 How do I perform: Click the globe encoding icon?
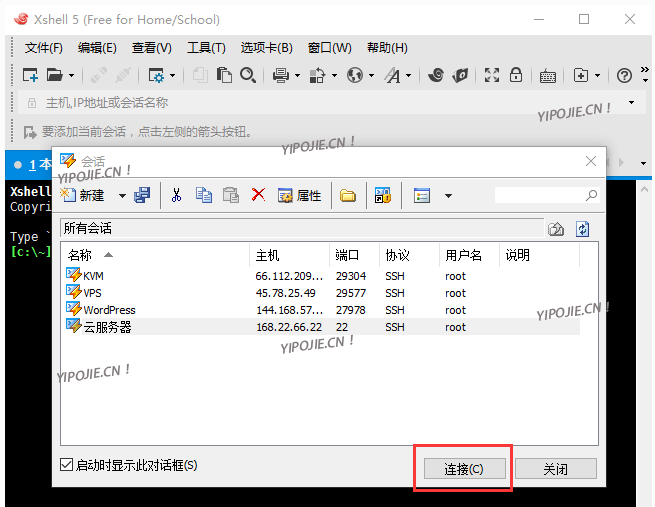tap(355, 76)
